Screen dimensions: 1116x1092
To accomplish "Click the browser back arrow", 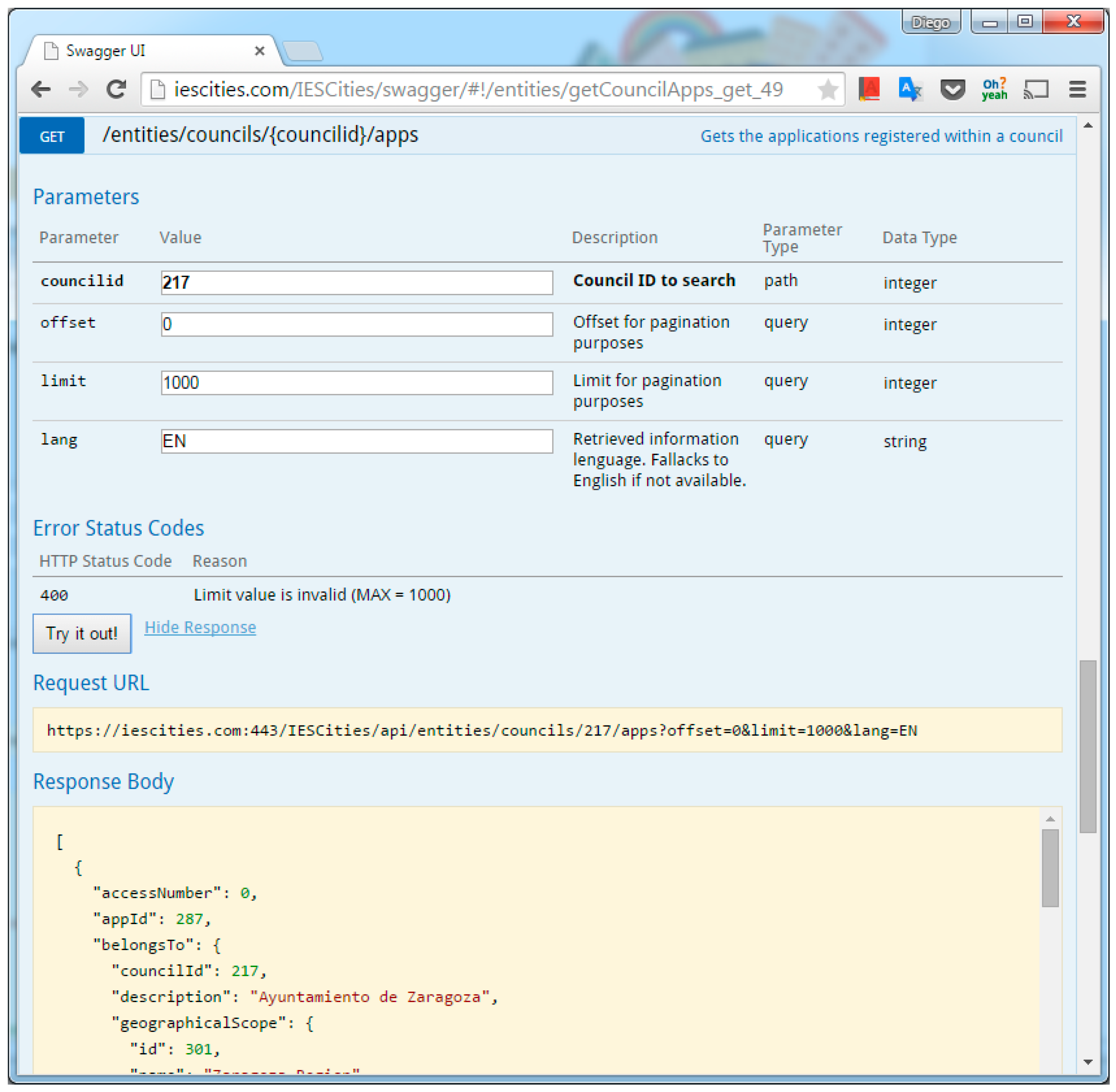I will [41, 89].
